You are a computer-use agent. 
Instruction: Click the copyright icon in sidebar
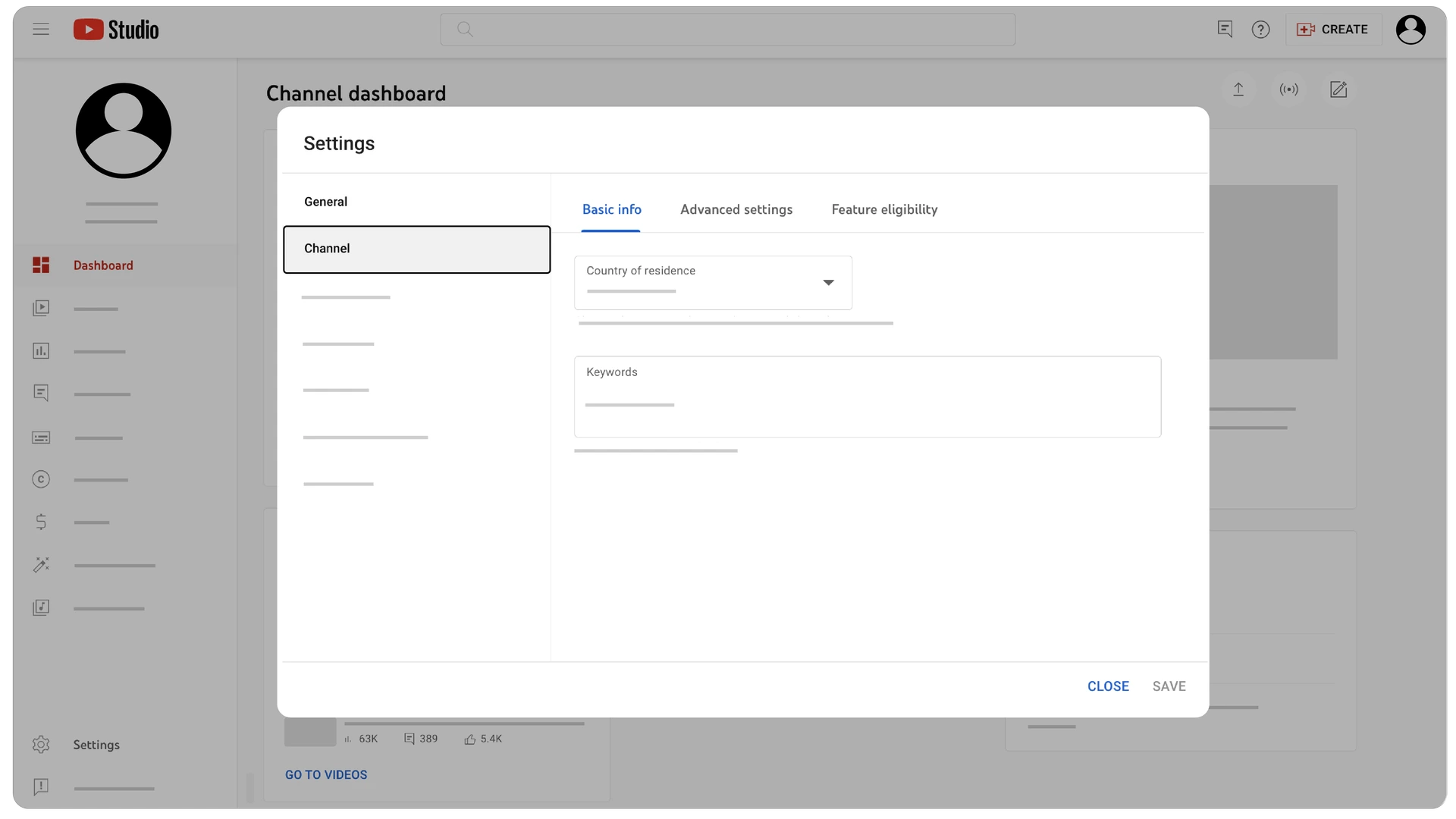tap(41, 479)
